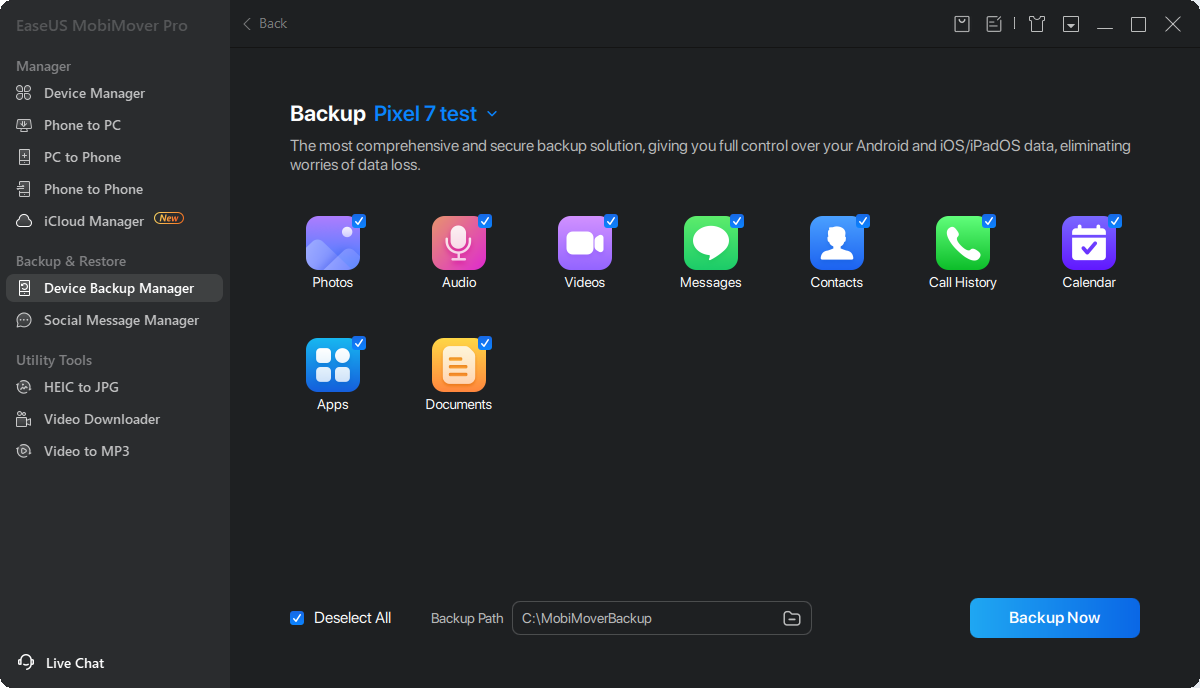Uncheck the Apps checkbox
Image resolution: width=1200 pixels, height=688 pixels.
click(359, 343)
